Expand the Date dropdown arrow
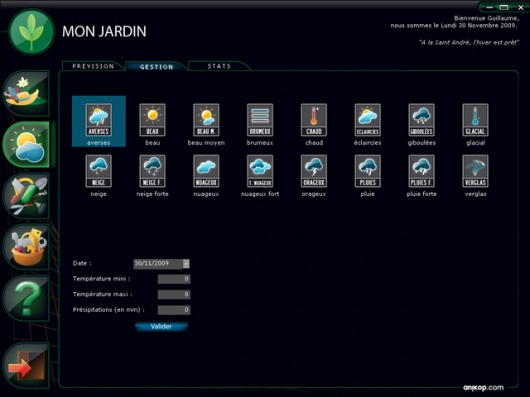The height and width of the screenshot is (397, 530). 186,264
